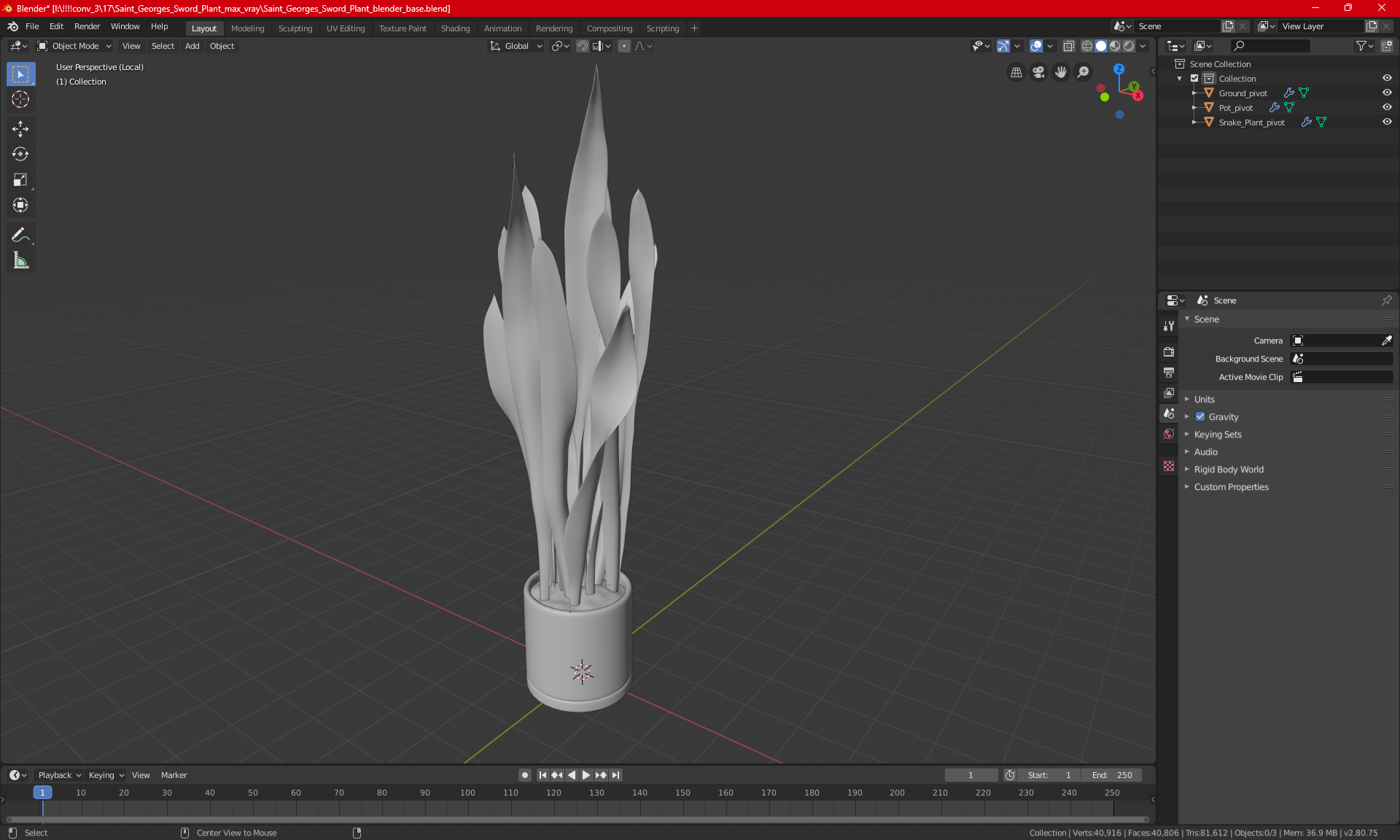
Task: Switch to rendered viewport shading
Action: (1129, 46)
